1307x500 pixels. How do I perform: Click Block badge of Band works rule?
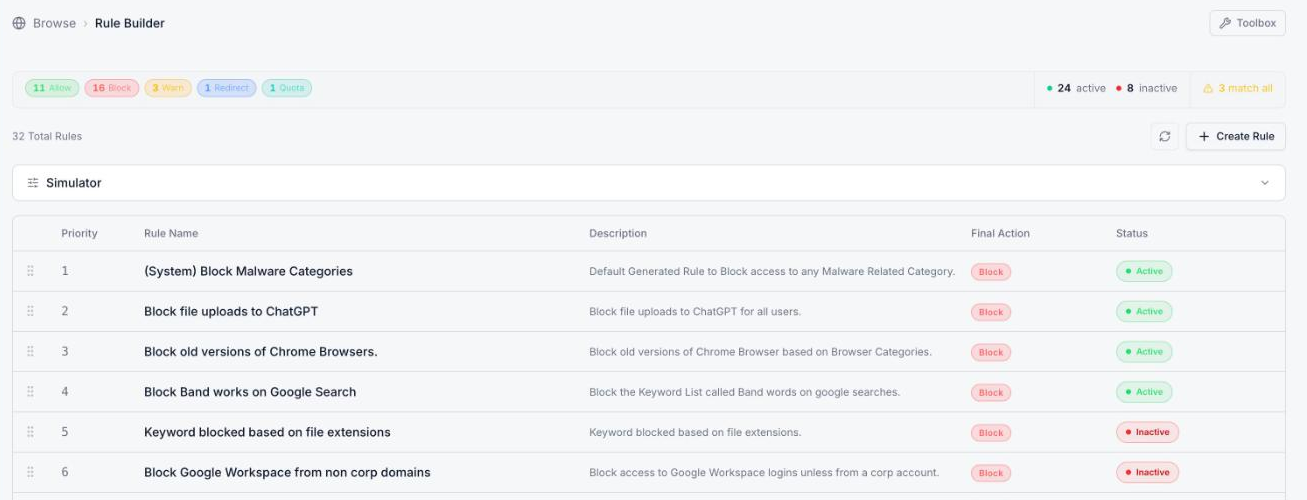991,393
